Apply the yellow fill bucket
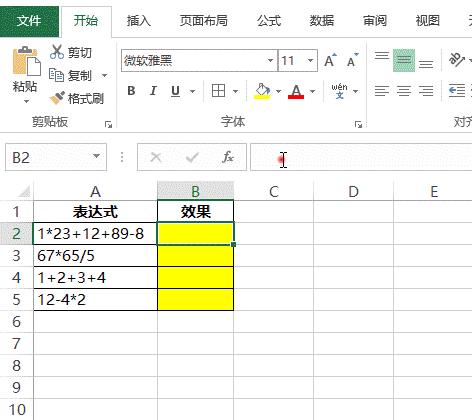The height and width of the screenshot is (420, 472). pyautogui.click(x=262, y=91)
